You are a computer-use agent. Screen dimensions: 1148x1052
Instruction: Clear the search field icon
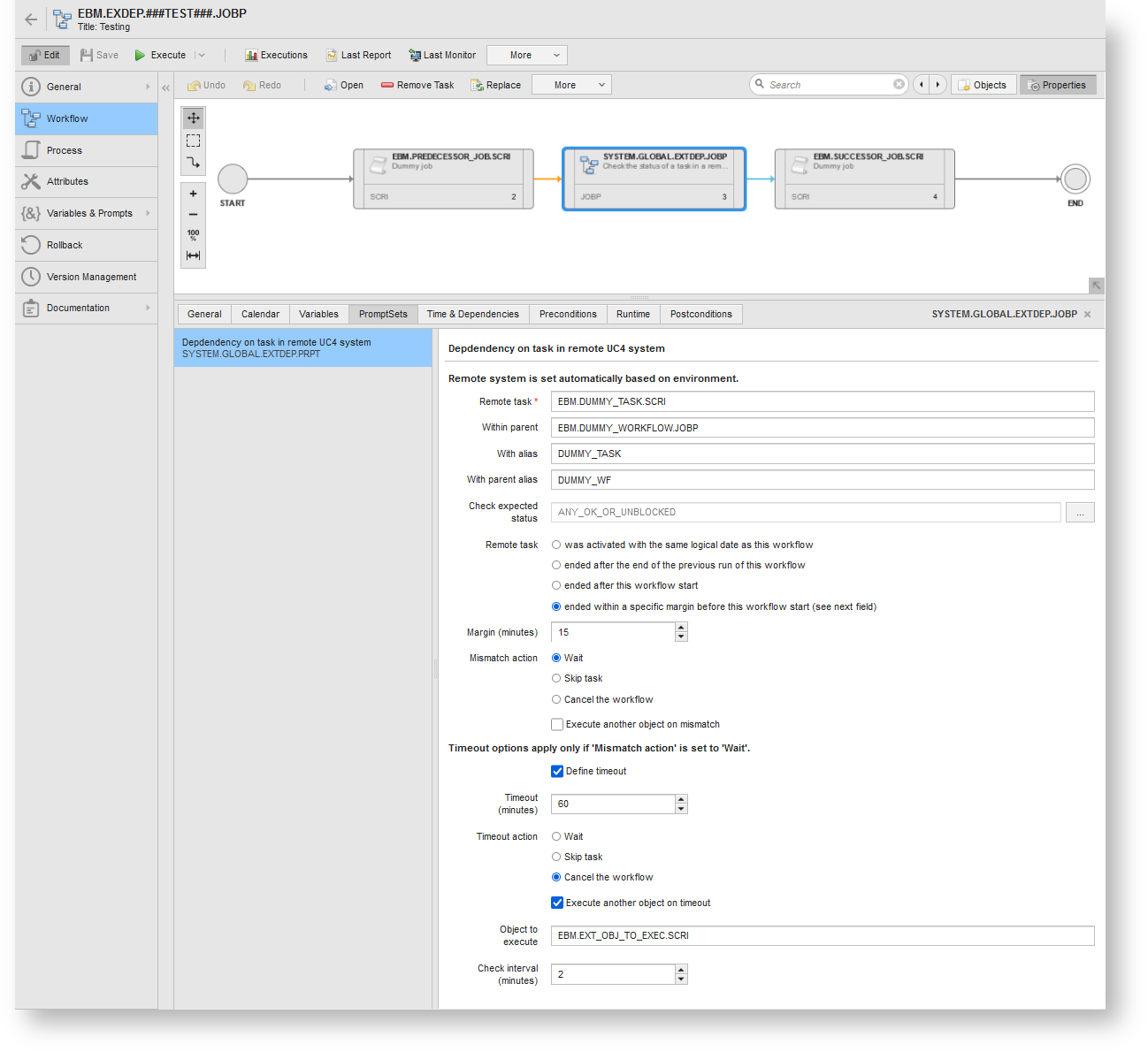click(x=899, y=84)
